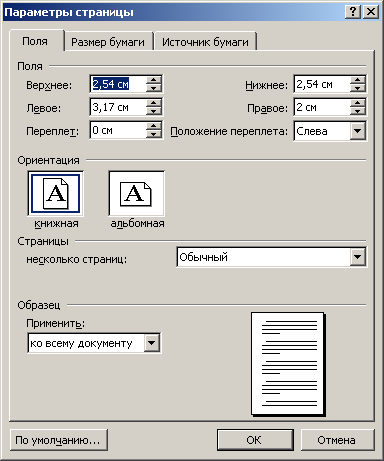Screen dimensions: 384x461
Task: Increase the Переплет value with up arrow
Action: 154,126
